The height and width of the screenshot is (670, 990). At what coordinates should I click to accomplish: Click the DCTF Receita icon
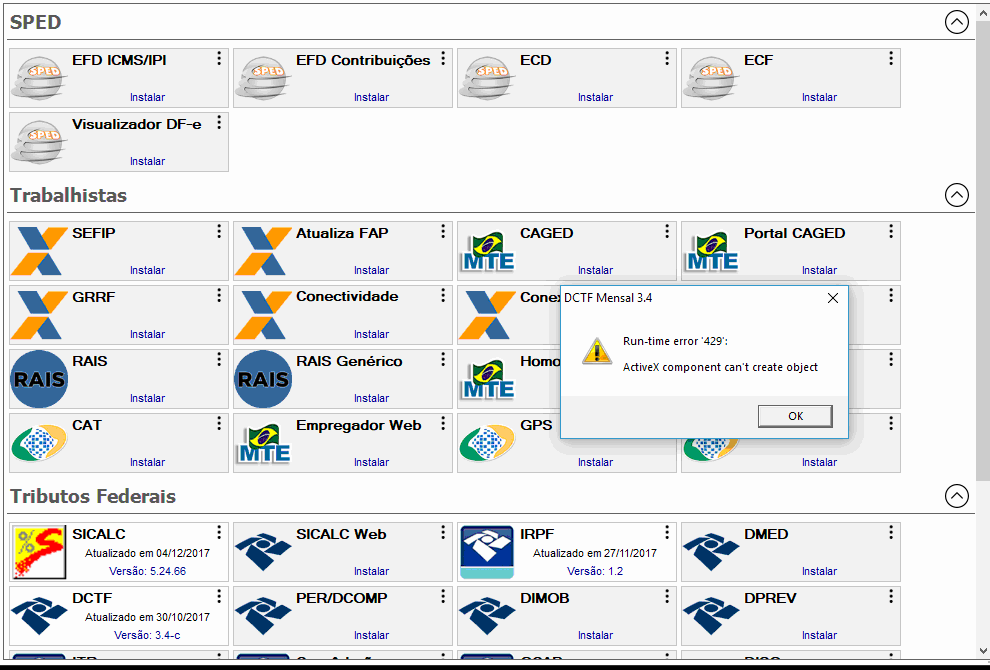(x=40, y=616)
